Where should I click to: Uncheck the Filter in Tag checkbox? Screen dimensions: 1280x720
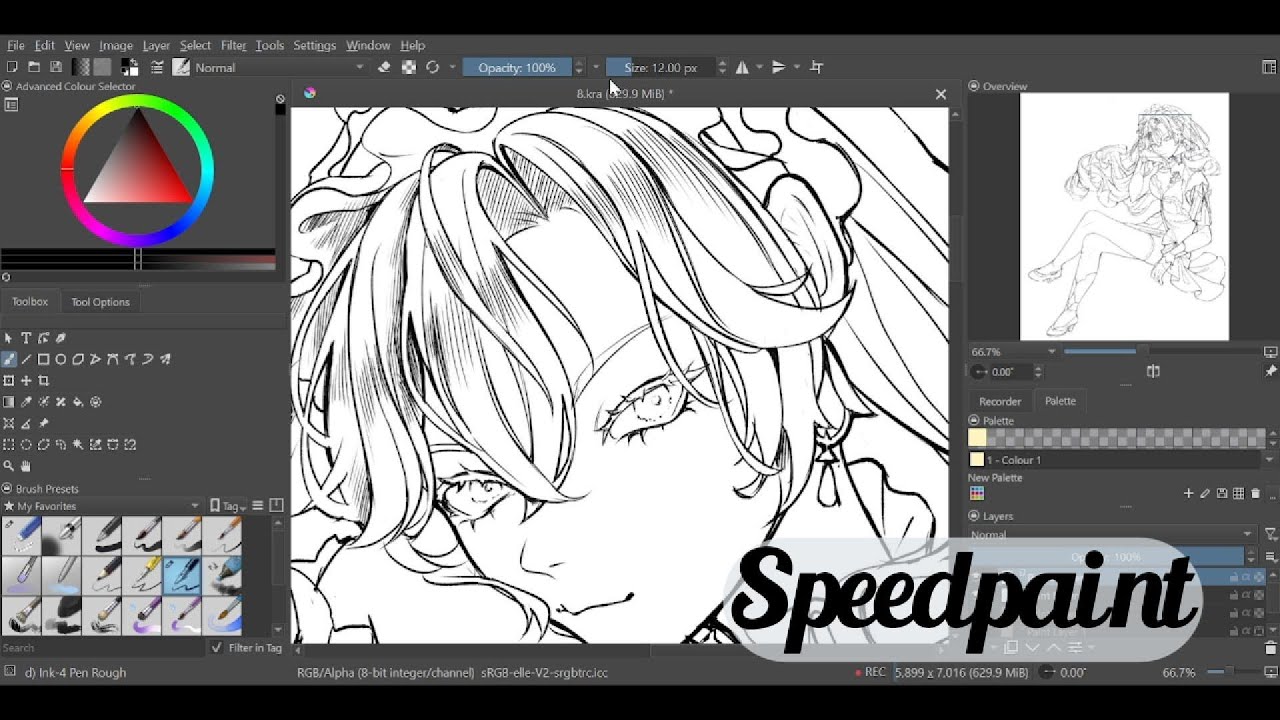[217, 648]
